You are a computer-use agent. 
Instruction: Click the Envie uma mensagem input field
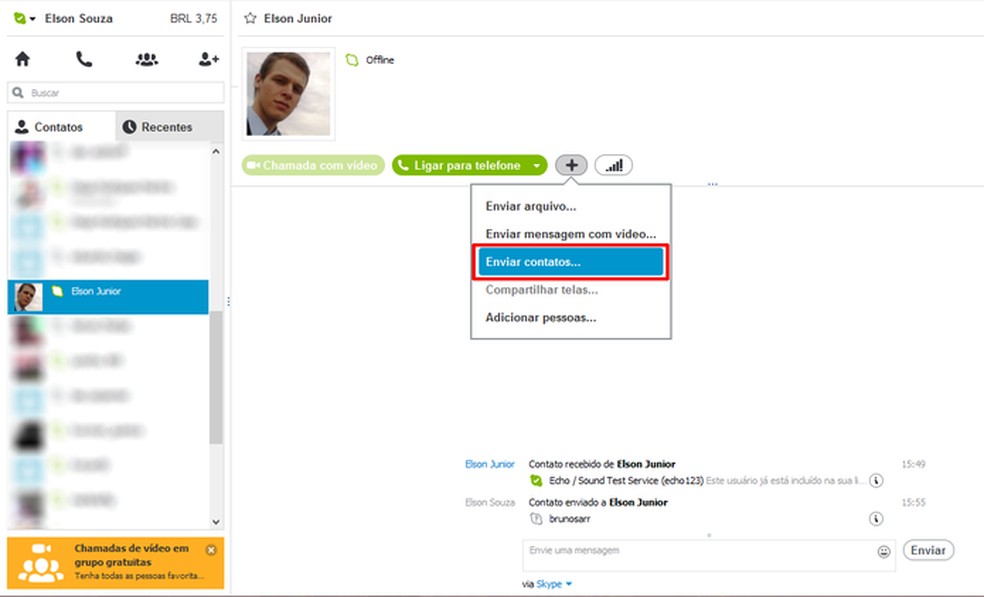point(700,550)
